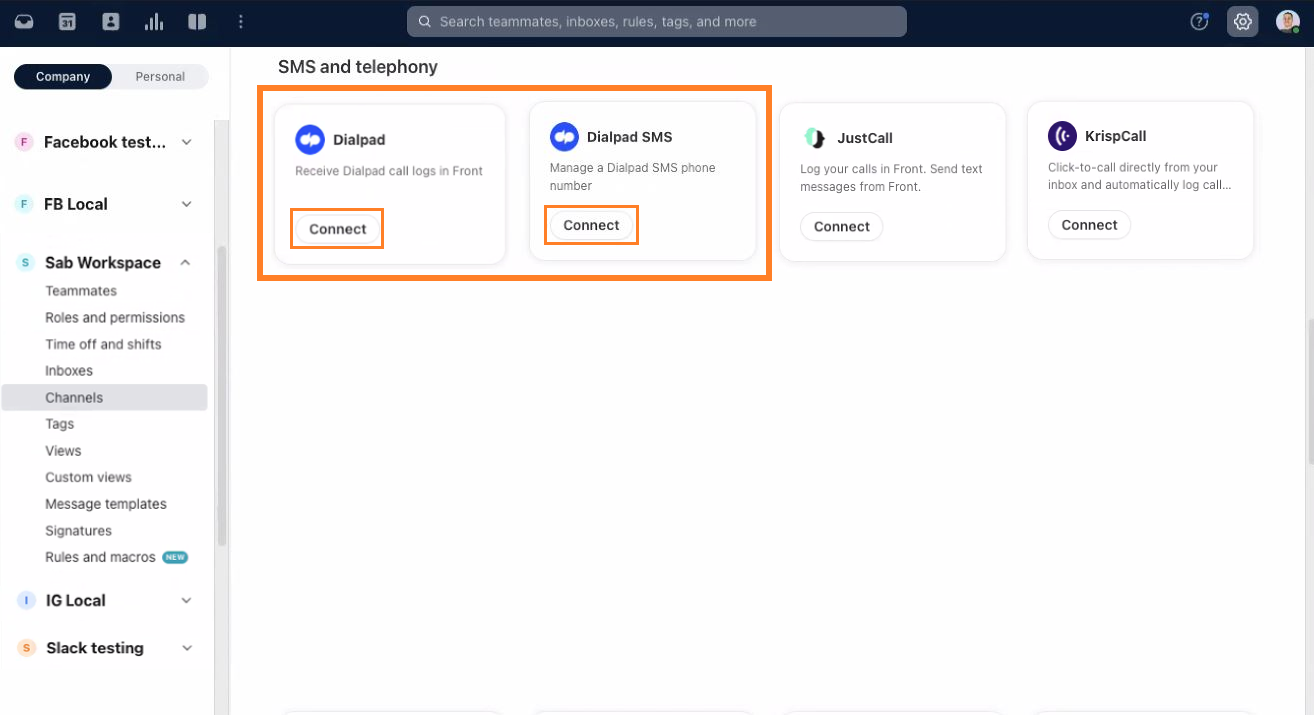The width and height of the screenshot is (1314, 715).
Task: Click the sidebar vertical scrollbar
Action: tap(222, 395)
